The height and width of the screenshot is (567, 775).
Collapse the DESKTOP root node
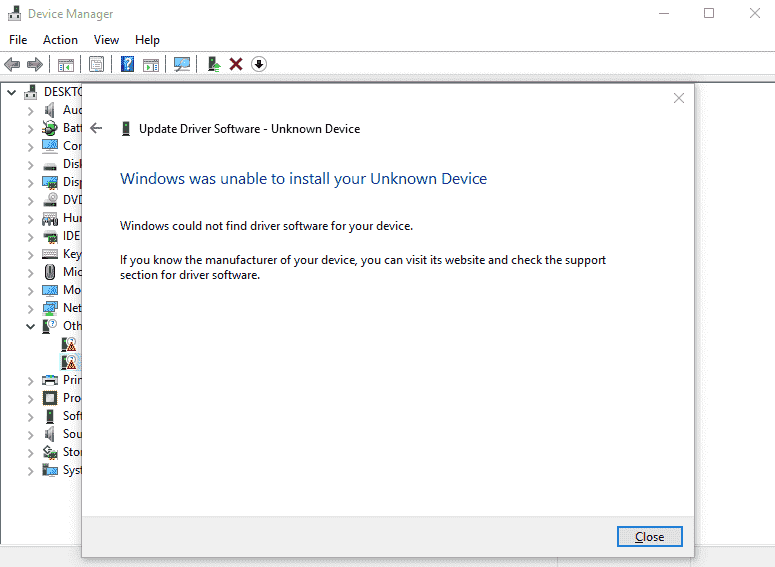[12, 92]
